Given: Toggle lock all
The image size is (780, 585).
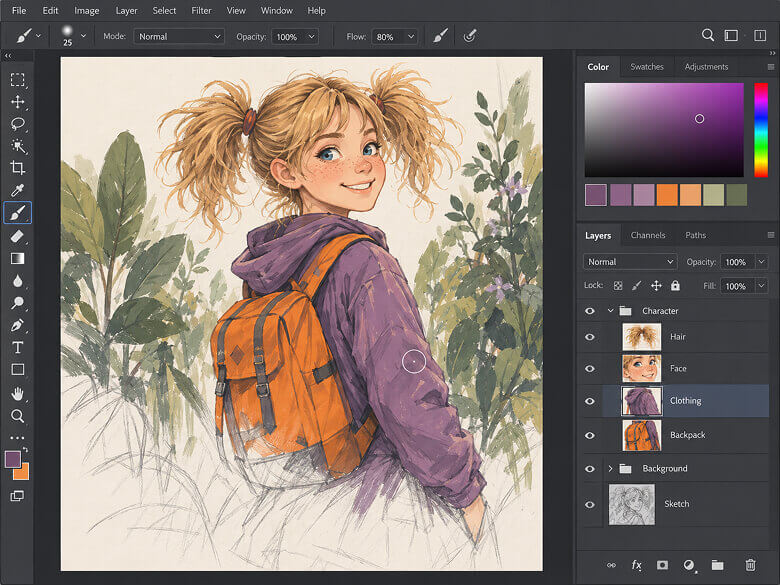Looking at the screenshot, I should point(675,286).
